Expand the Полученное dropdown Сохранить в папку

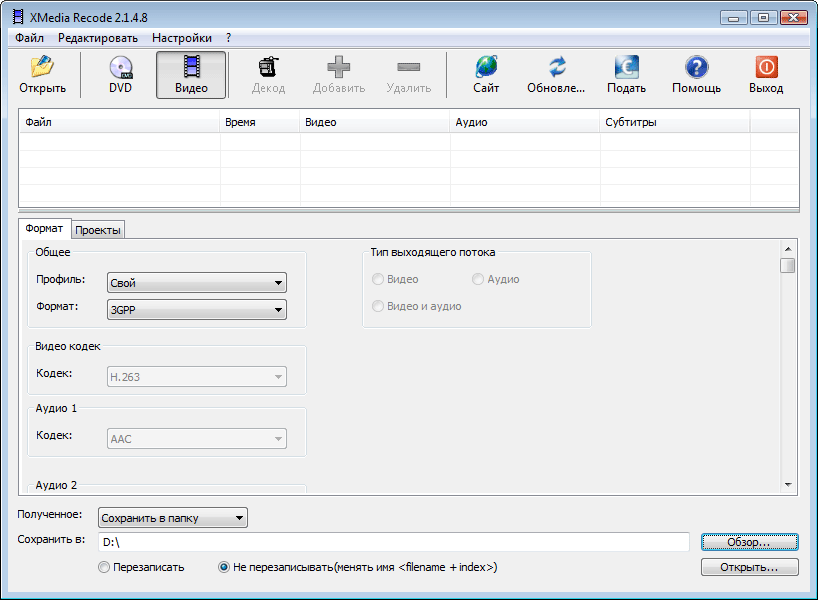tap(173, 518)
